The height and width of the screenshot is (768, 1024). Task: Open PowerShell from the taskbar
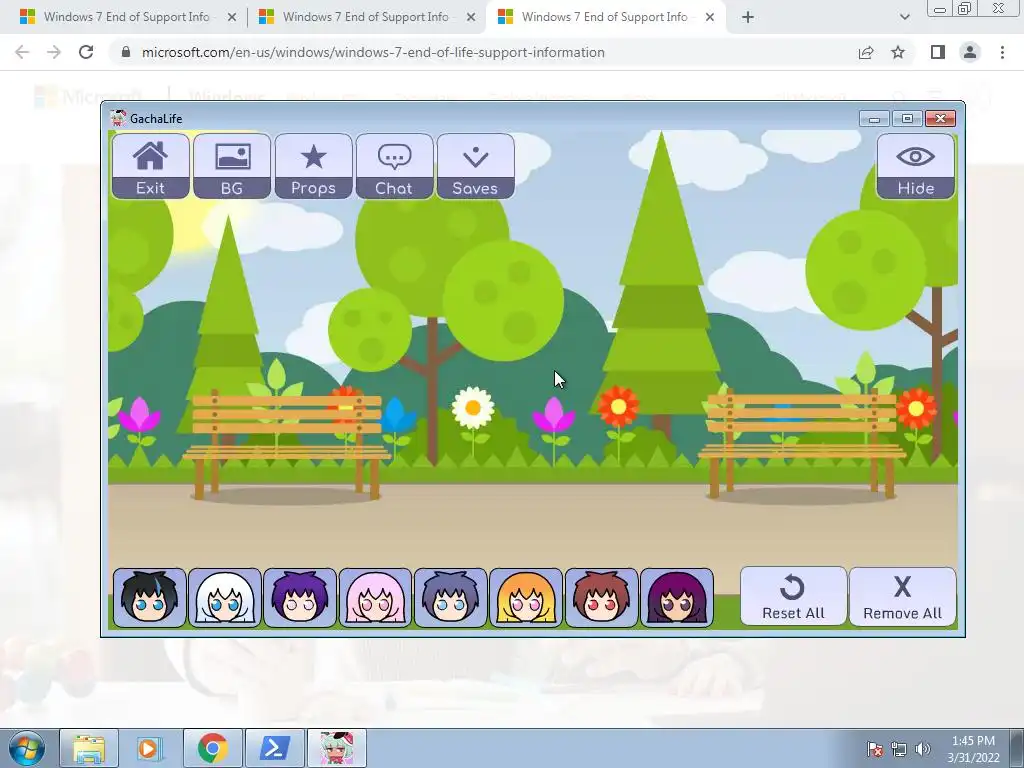click(274, 748)
